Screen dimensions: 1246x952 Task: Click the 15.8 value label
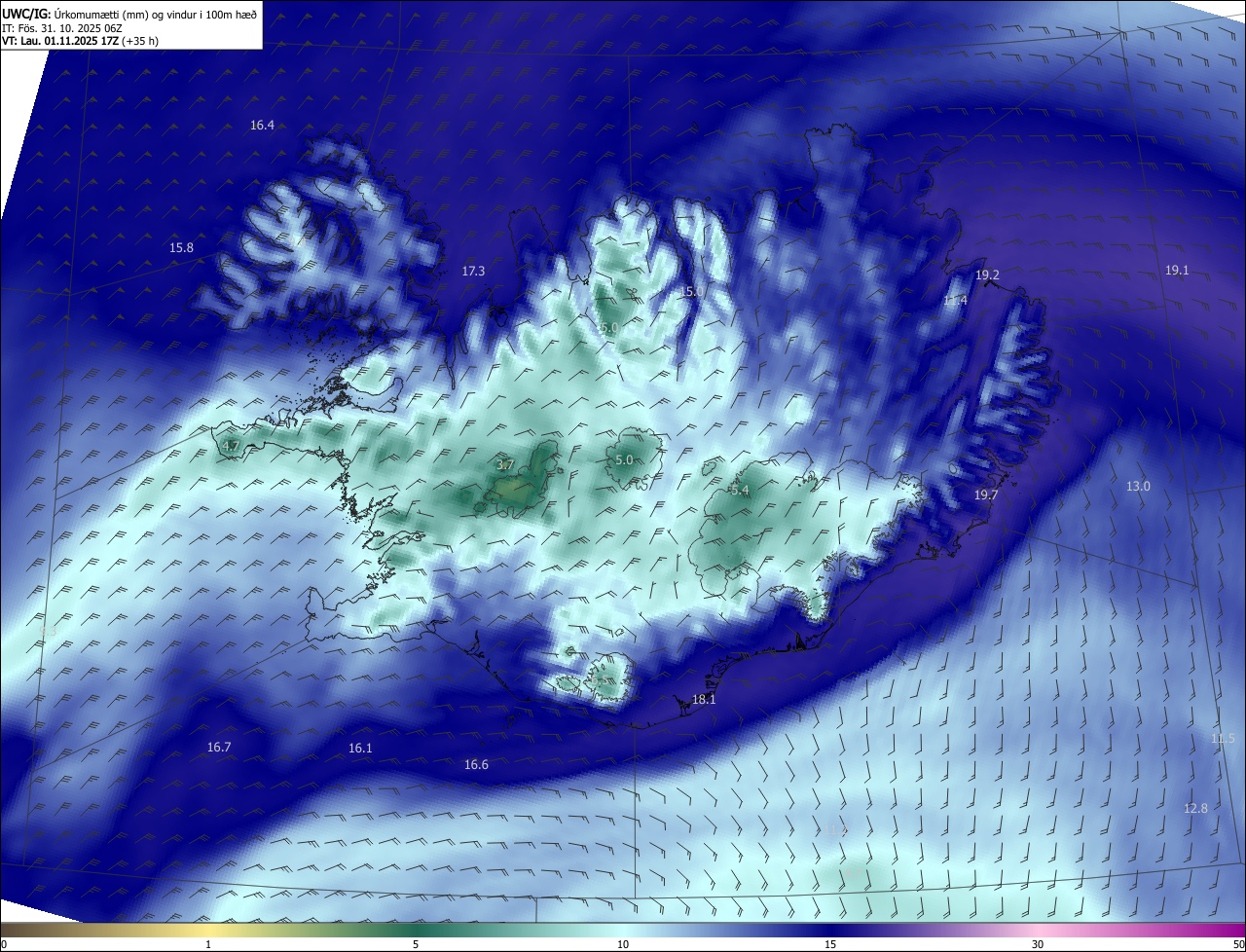click(182, 248)
